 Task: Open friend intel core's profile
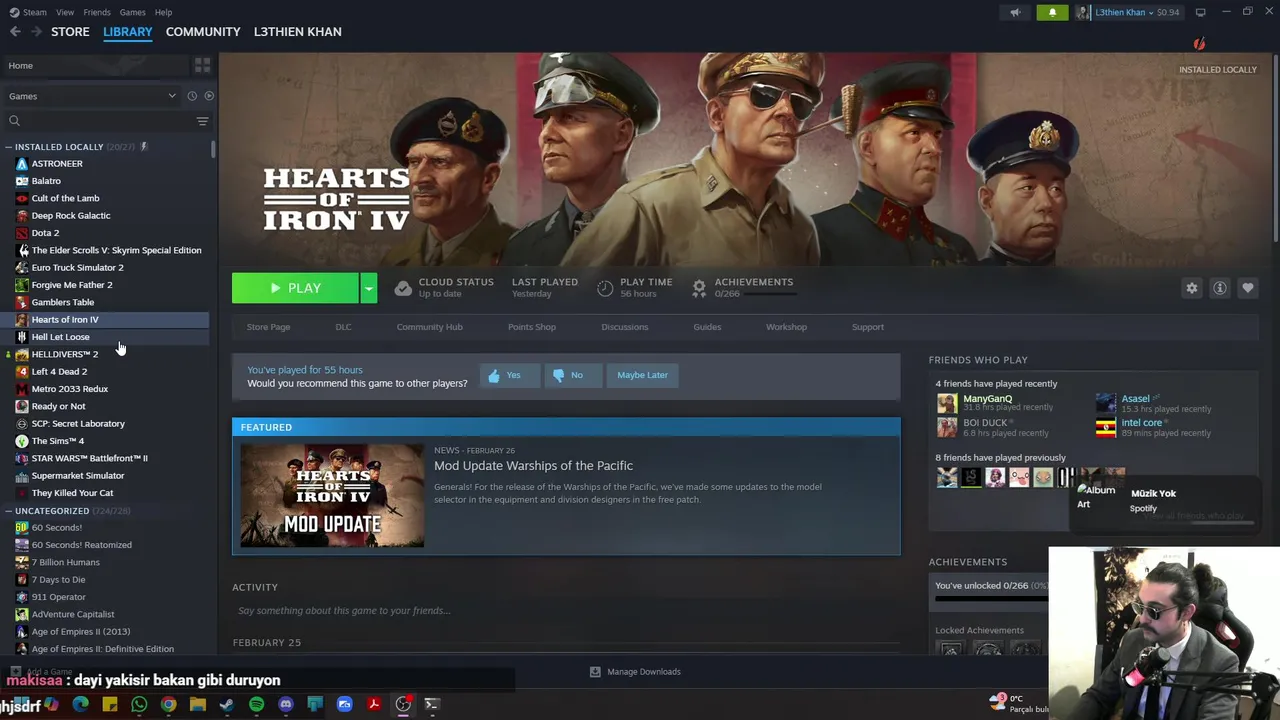[x=1141, y=423]
